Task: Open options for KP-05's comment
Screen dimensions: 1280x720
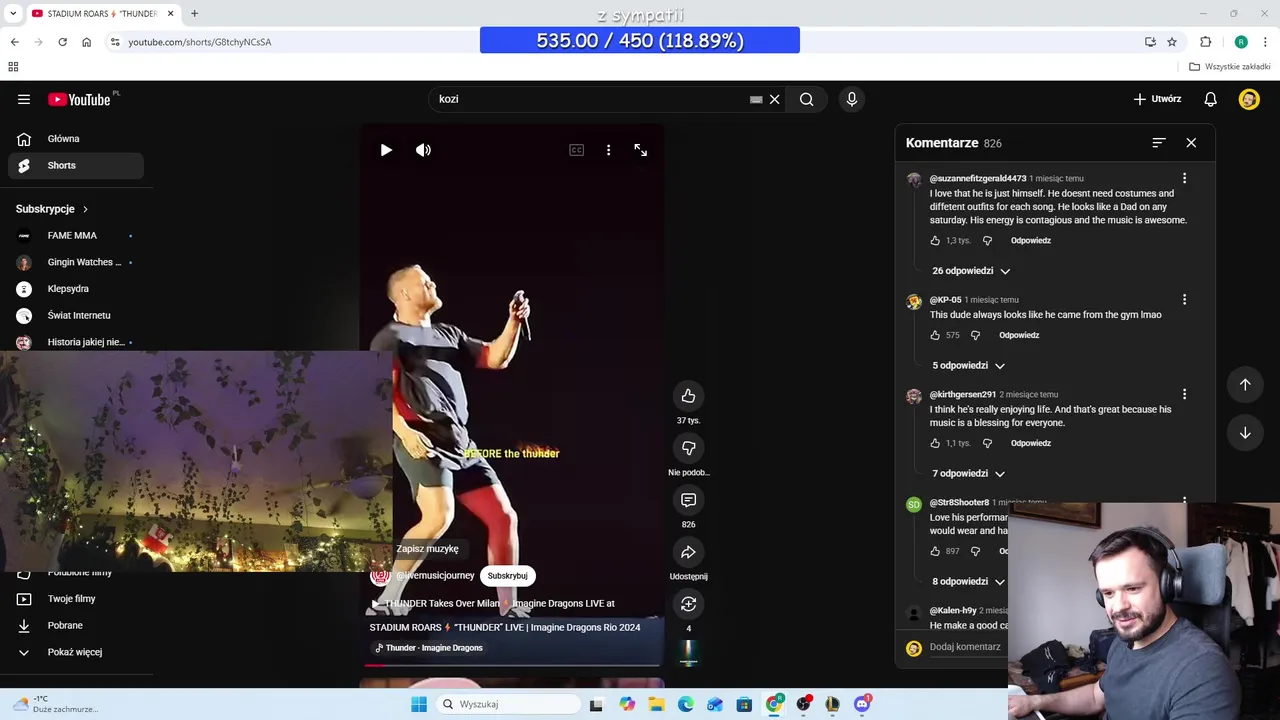Action: [x=1184, y=299]
